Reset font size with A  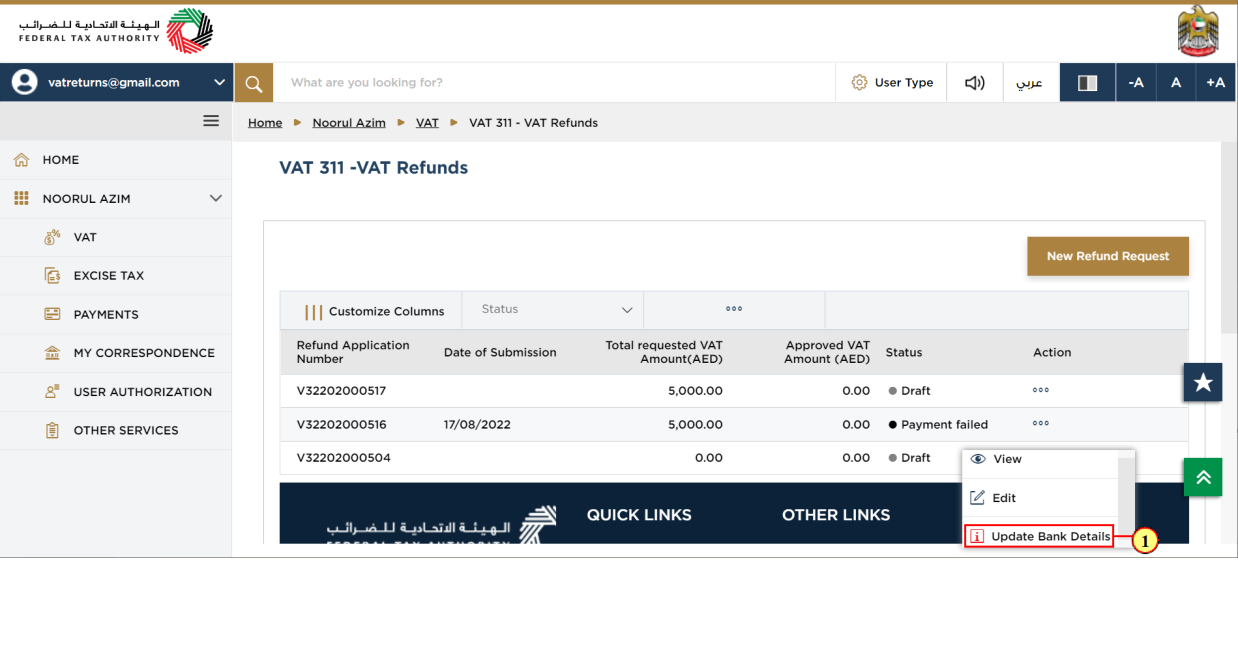pyautogui.click(x=1176, y=83)
